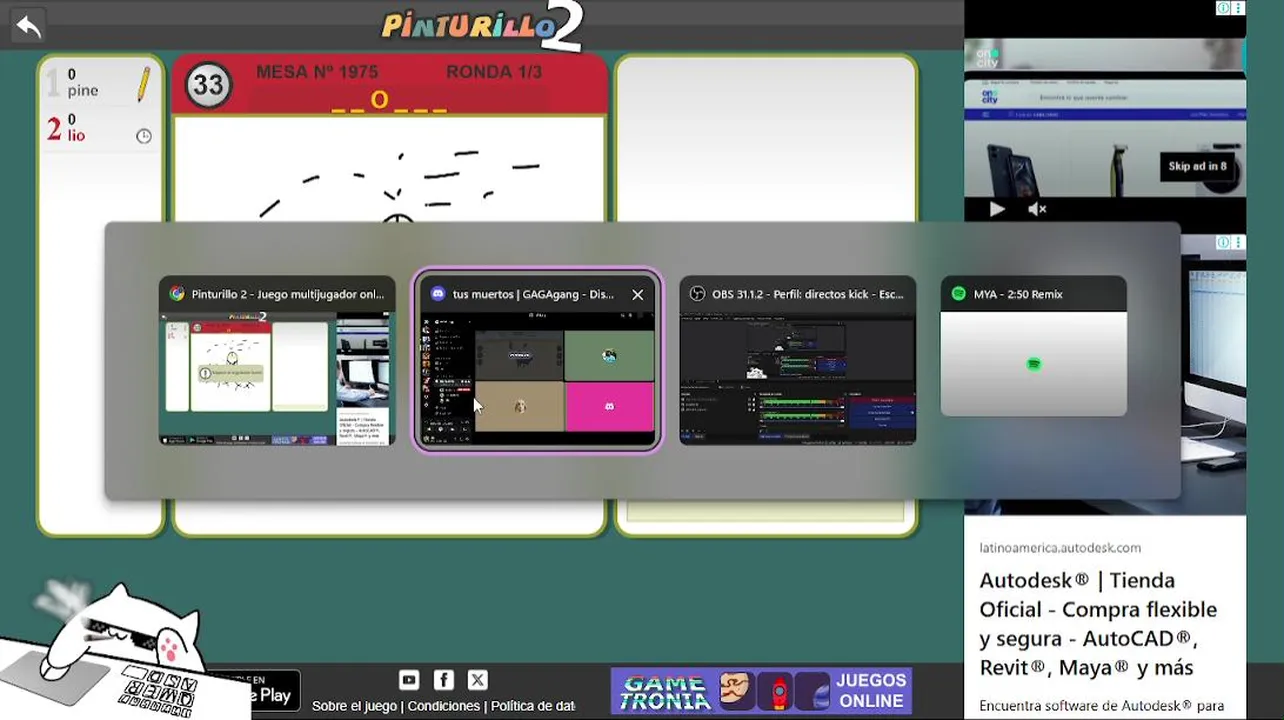The width and height of the screenshot is (1284, 720).
Task: Click the word hint with letter O
Action: [x=389, y=100]
